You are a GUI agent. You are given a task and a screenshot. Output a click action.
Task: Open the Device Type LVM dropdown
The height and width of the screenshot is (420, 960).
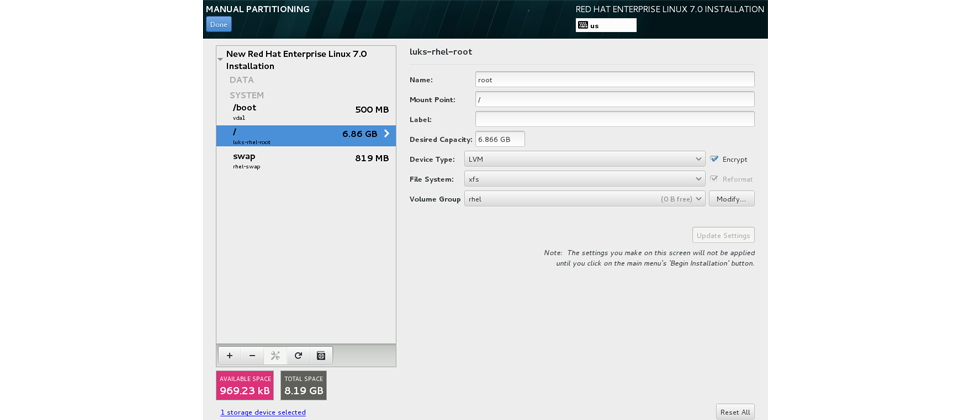pyautogui.click(x=585, y=159)
